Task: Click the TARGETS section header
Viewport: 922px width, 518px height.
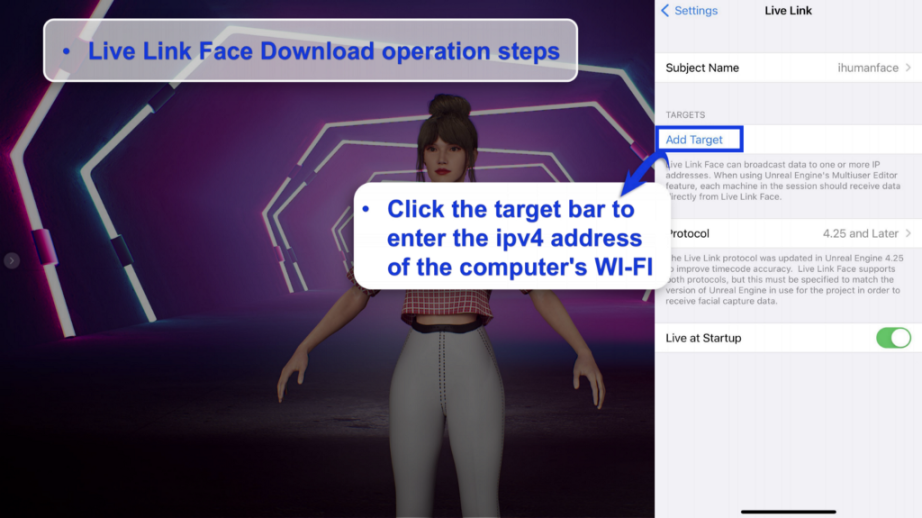Action: point(685,115)
